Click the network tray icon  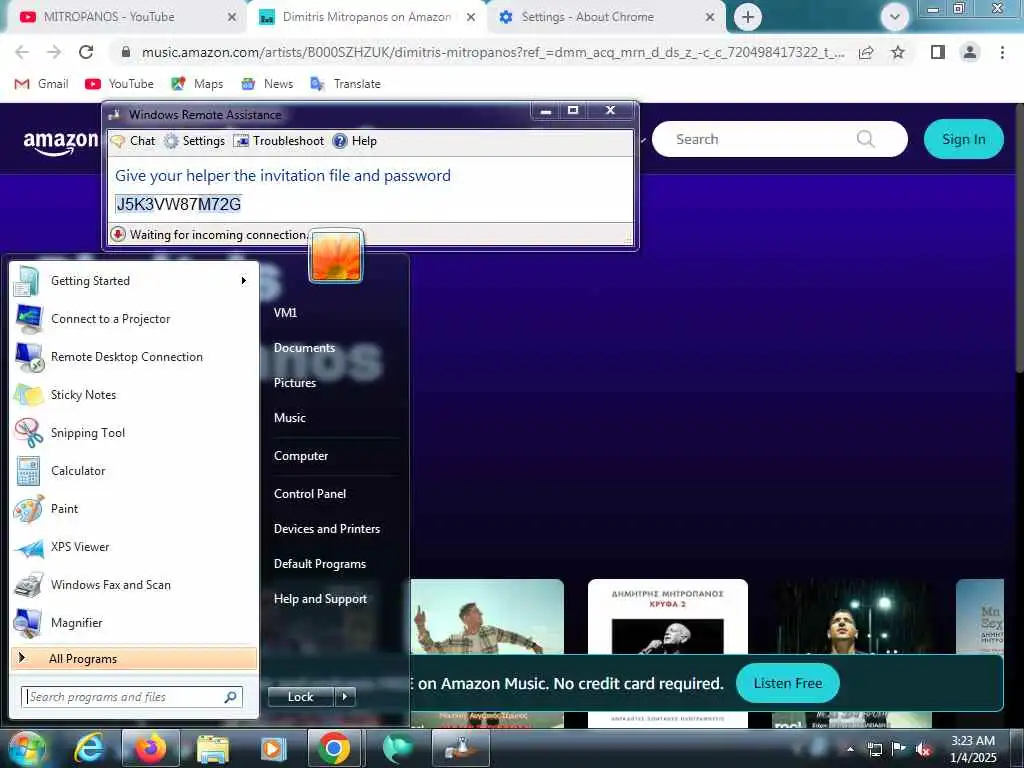click(874, 749)
